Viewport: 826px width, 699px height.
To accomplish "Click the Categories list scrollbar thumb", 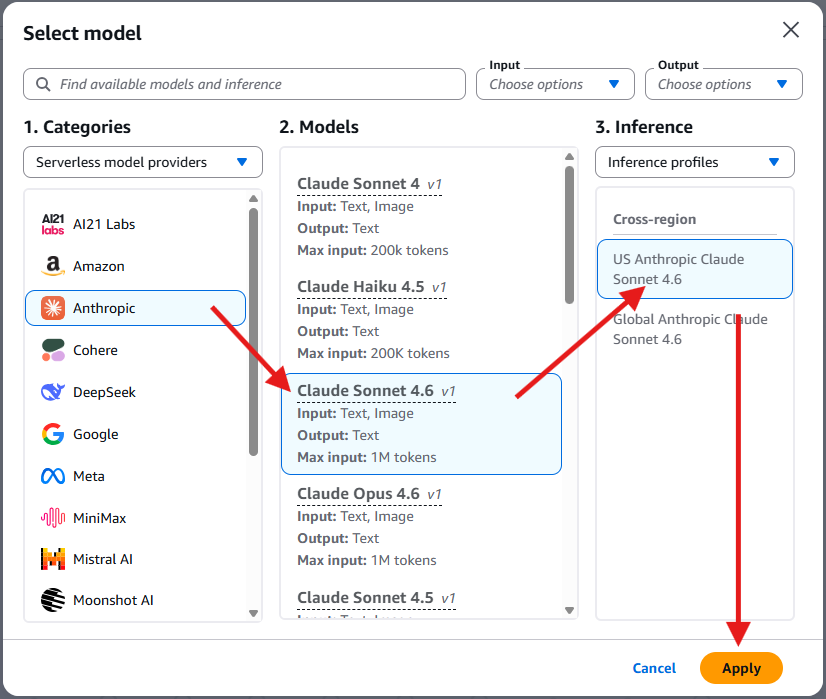I will pos(253,332).
